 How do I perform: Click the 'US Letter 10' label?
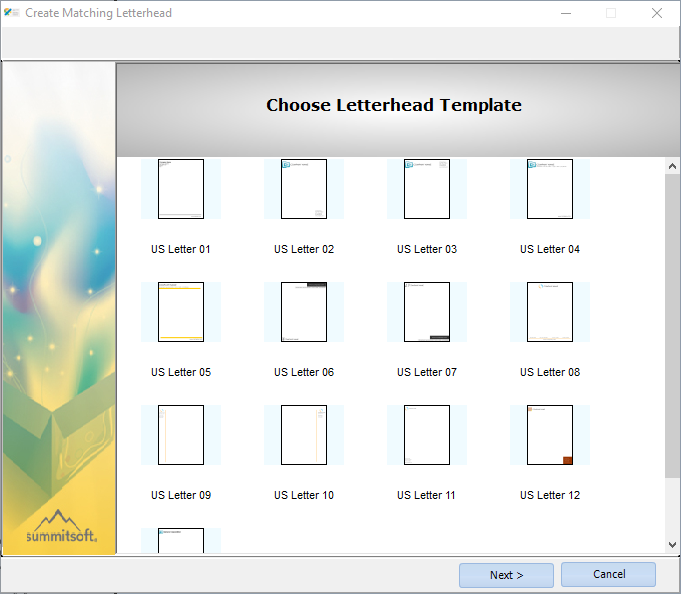304,495
